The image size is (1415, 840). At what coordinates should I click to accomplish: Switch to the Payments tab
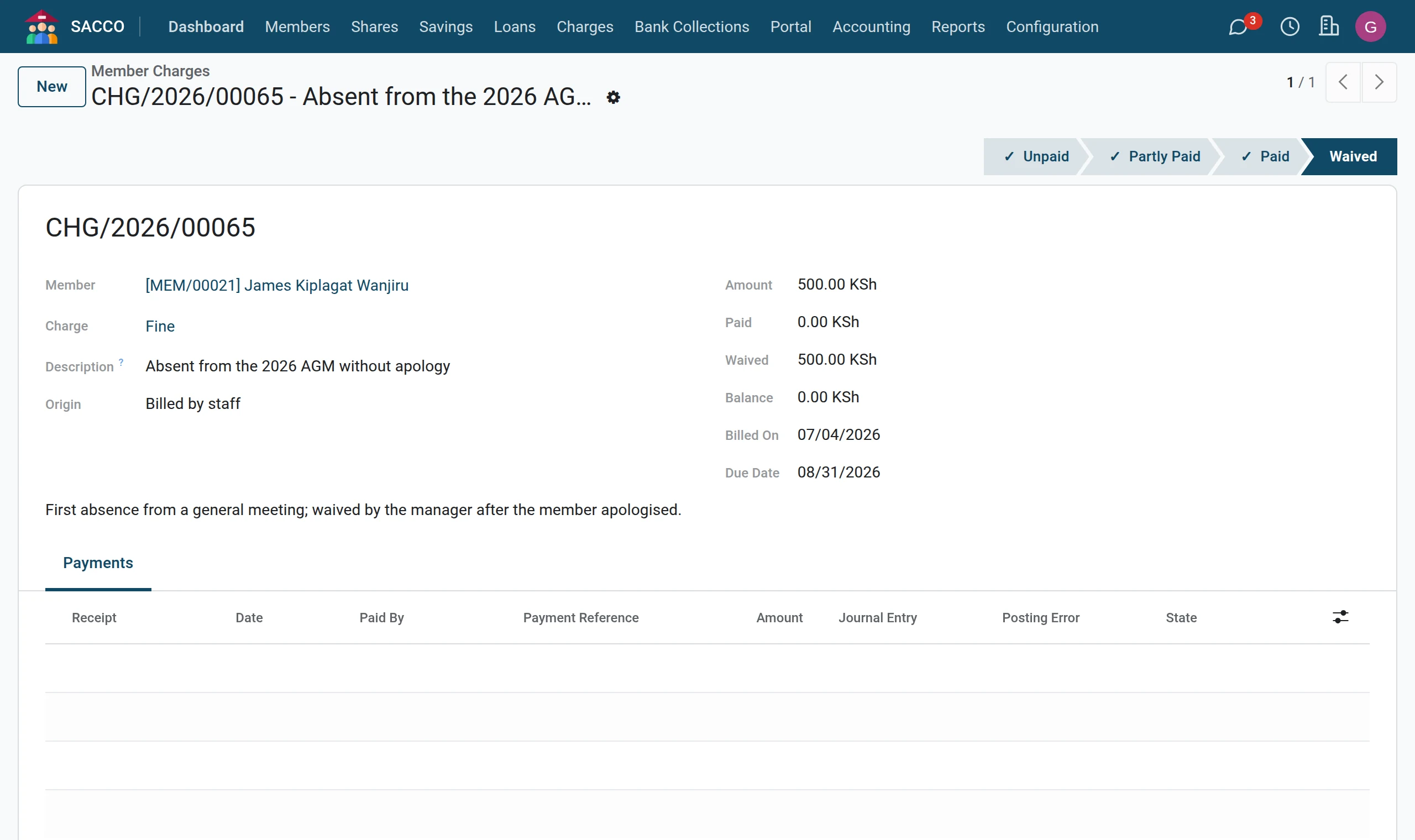[98, 563]
